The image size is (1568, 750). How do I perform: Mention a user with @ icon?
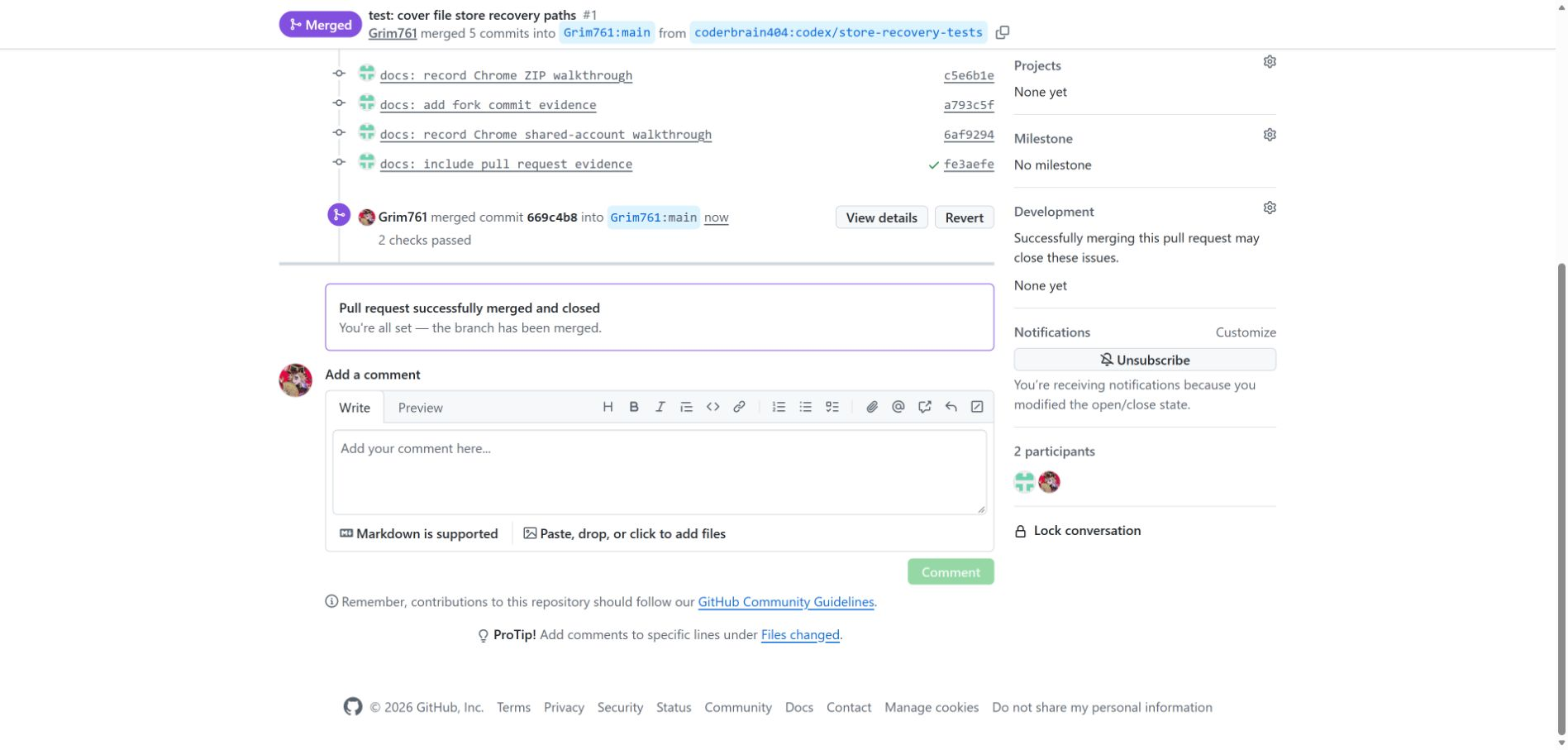click(x=898, y=407)
